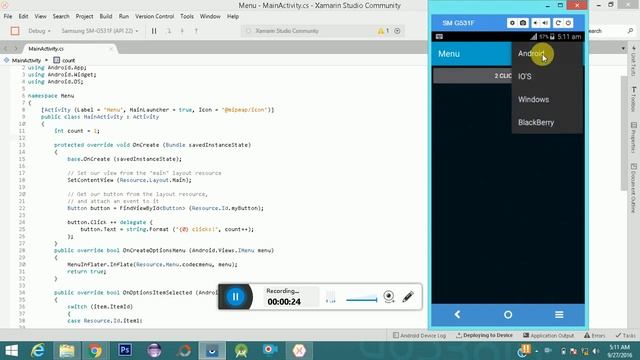Open the Deploying to Device pad
Screen dimensions: 640x360
(484, 336)
